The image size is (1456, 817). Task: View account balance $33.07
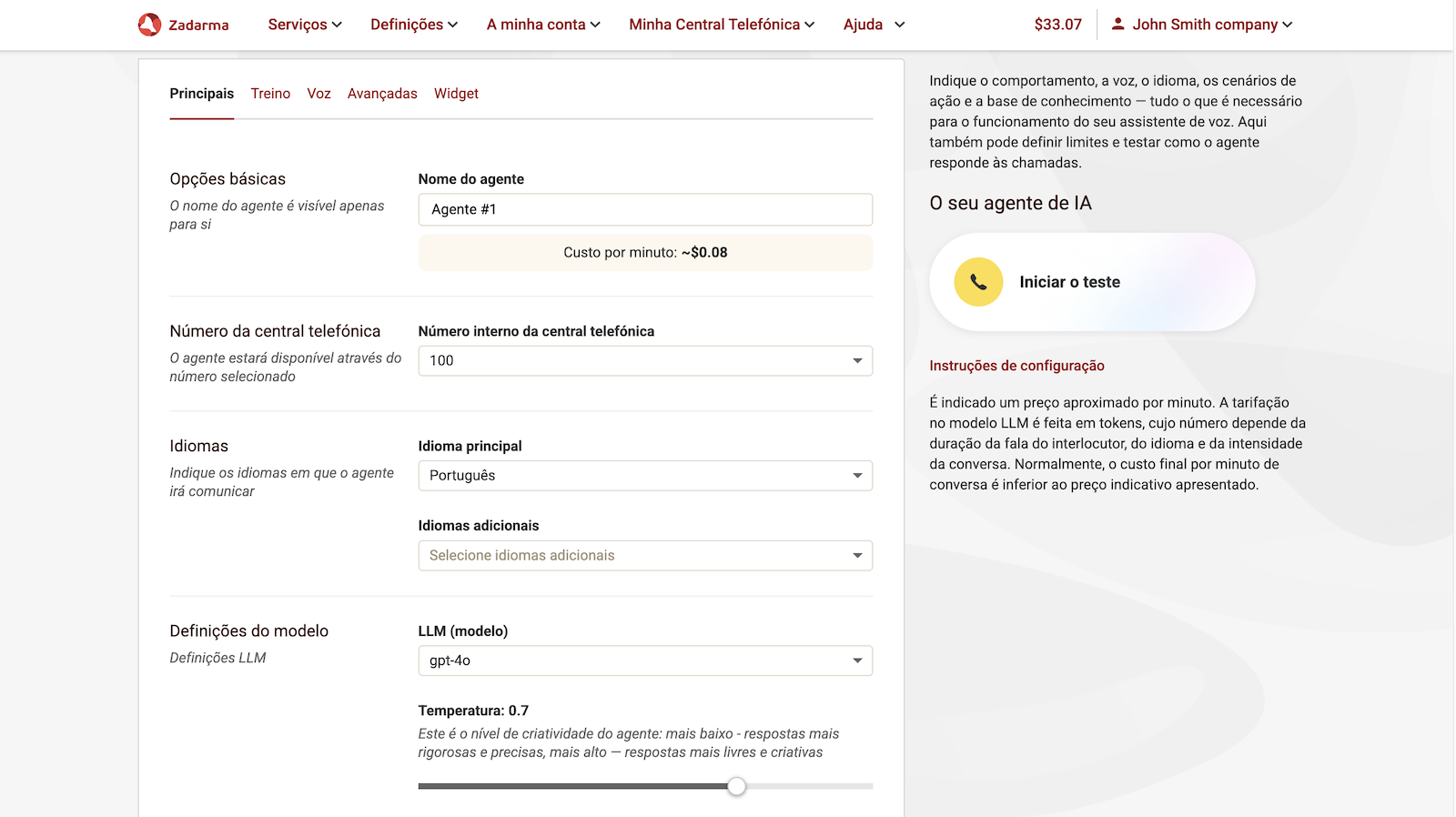(1057, 25)
